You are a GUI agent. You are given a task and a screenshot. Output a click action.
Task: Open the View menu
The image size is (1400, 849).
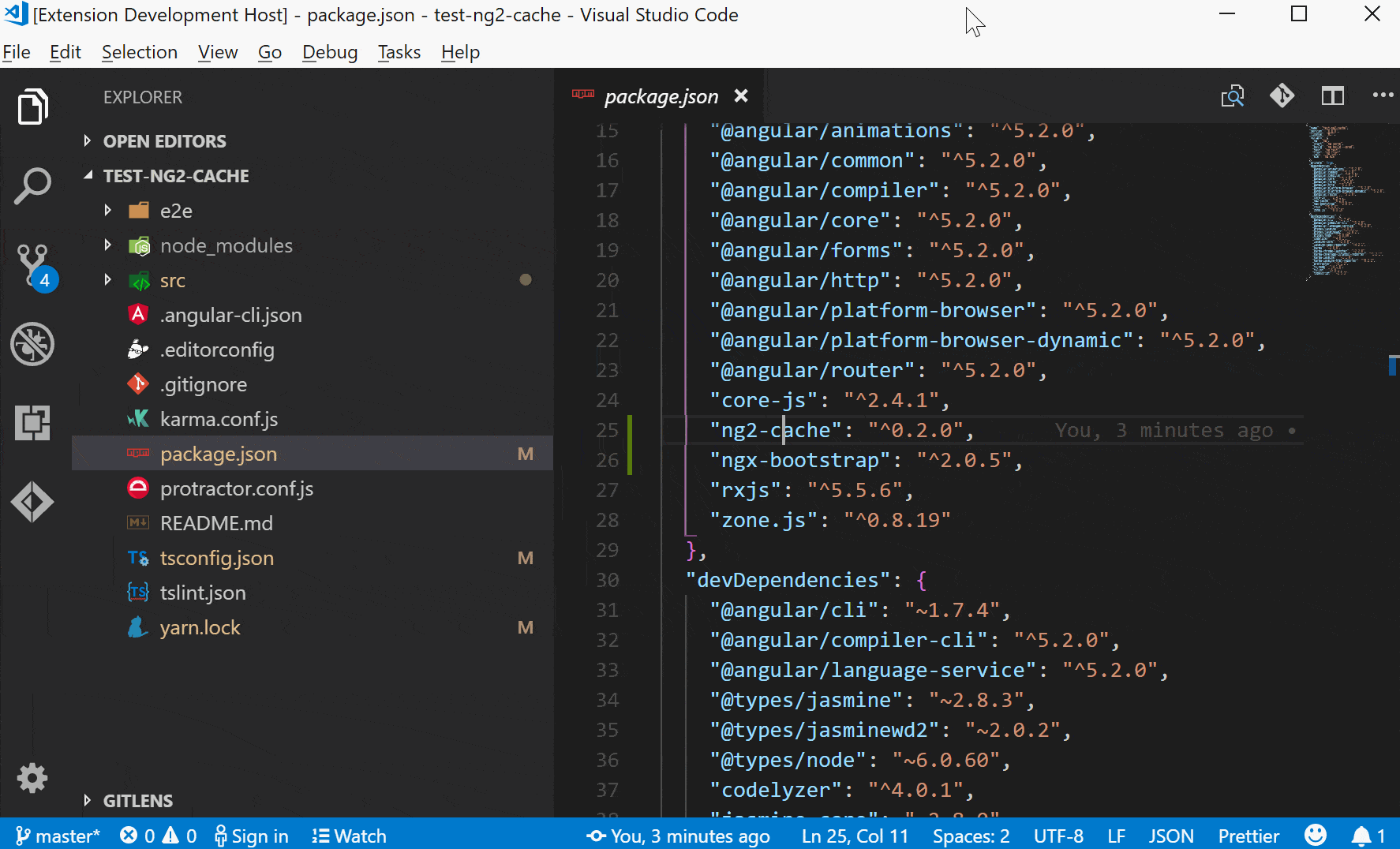(x=218, y=52)
